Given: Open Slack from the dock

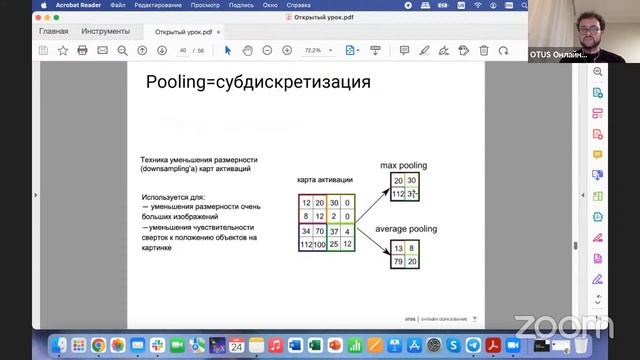Looking at the screenshot, I should coord(158,346).
